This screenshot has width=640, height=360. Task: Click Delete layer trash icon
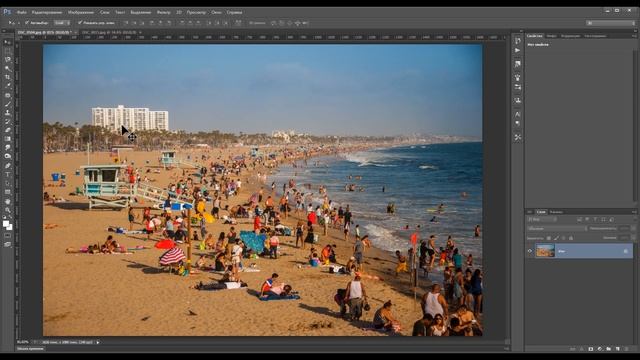[627, 349]
